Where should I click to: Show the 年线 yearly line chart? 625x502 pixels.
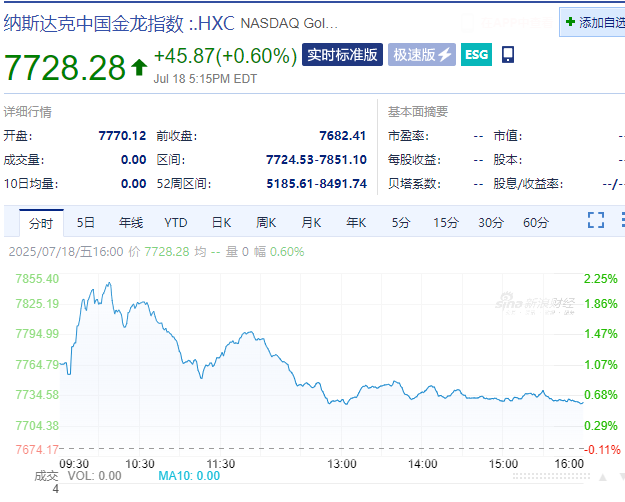pos(131,222)
